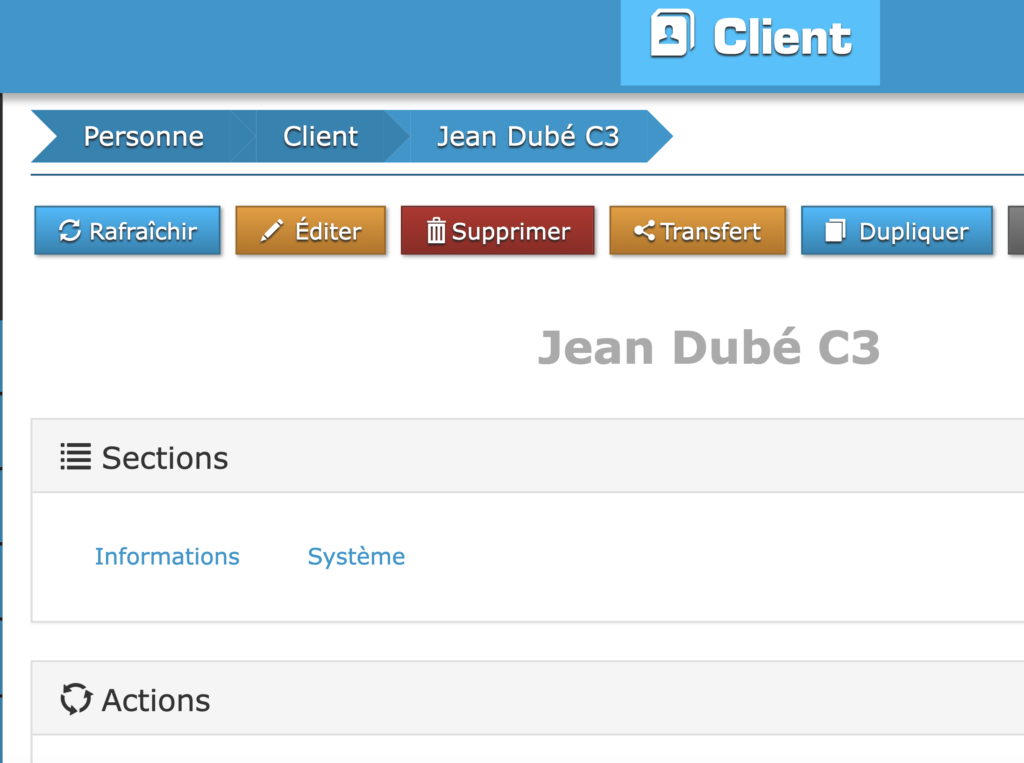The width and height of the screenshot is (1024, 763).
Task: Click the refresh arrows icon on Rafraîchir
Action: click(x=70, y=231)
